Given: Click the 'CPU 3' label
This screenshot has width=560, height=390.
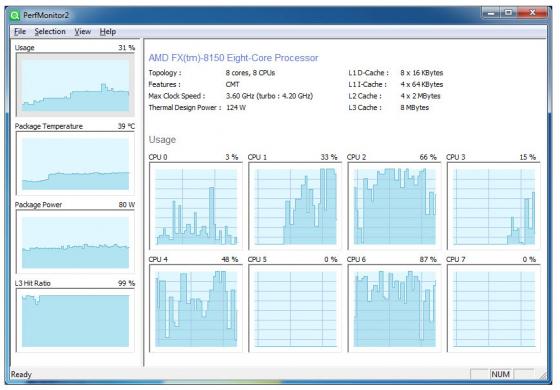Looking at the screenshot, I should (x=456, y=157).
